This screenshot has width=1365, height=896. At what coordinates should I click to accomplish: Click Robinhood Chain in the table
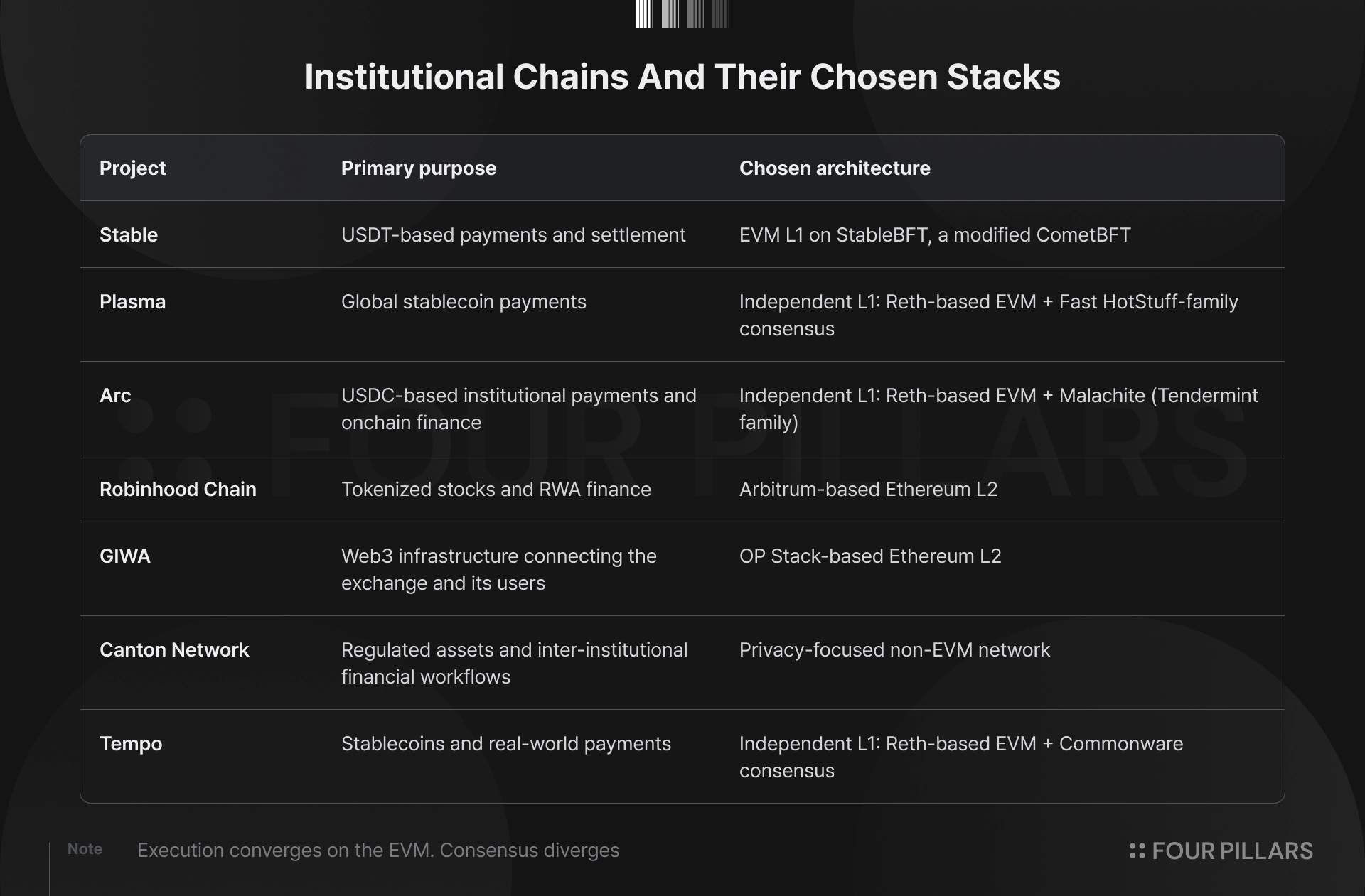tap(178, 489)
